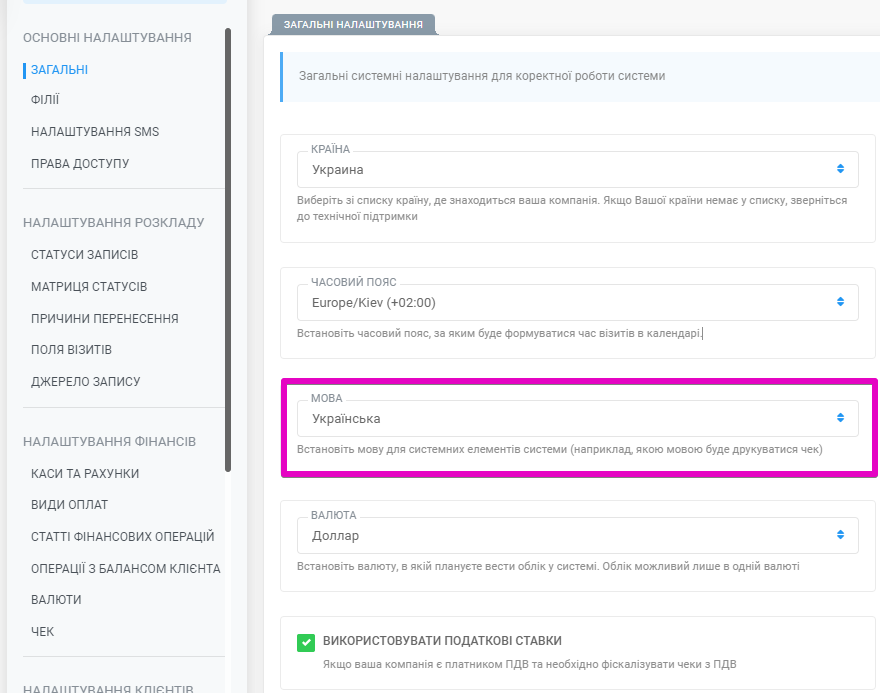Open the МОВА dropdown showing Українська
The height and width of the screenshot is (693, 883).
(578, 418)
